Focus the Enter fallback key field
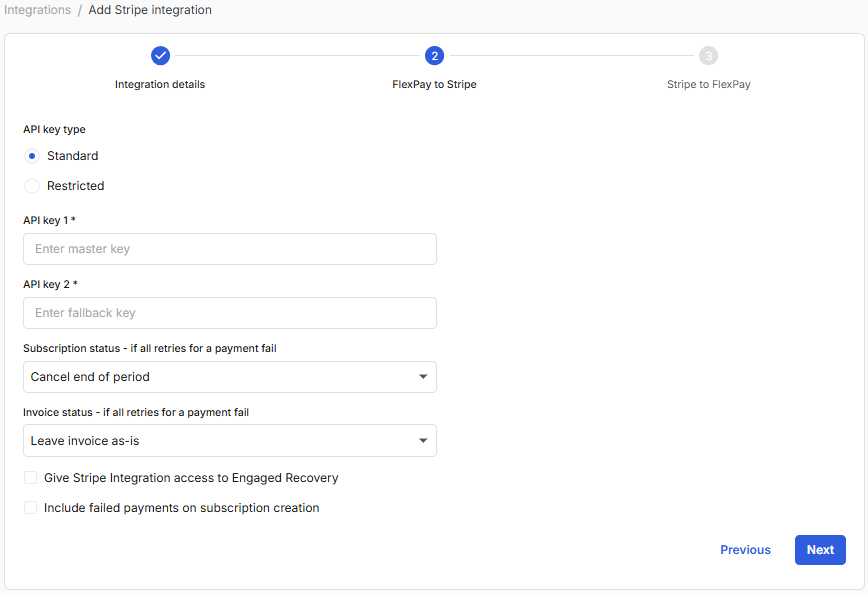 click(230, 313)
